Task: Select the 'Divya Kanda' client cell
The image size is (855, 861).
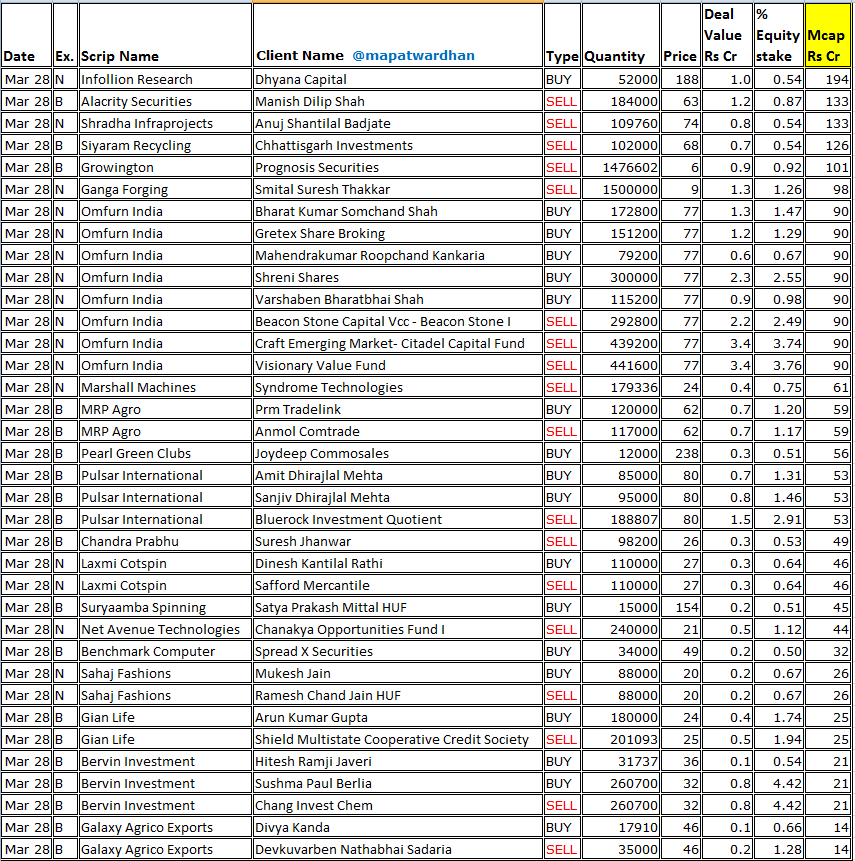Action: click(x=398, y=827)
